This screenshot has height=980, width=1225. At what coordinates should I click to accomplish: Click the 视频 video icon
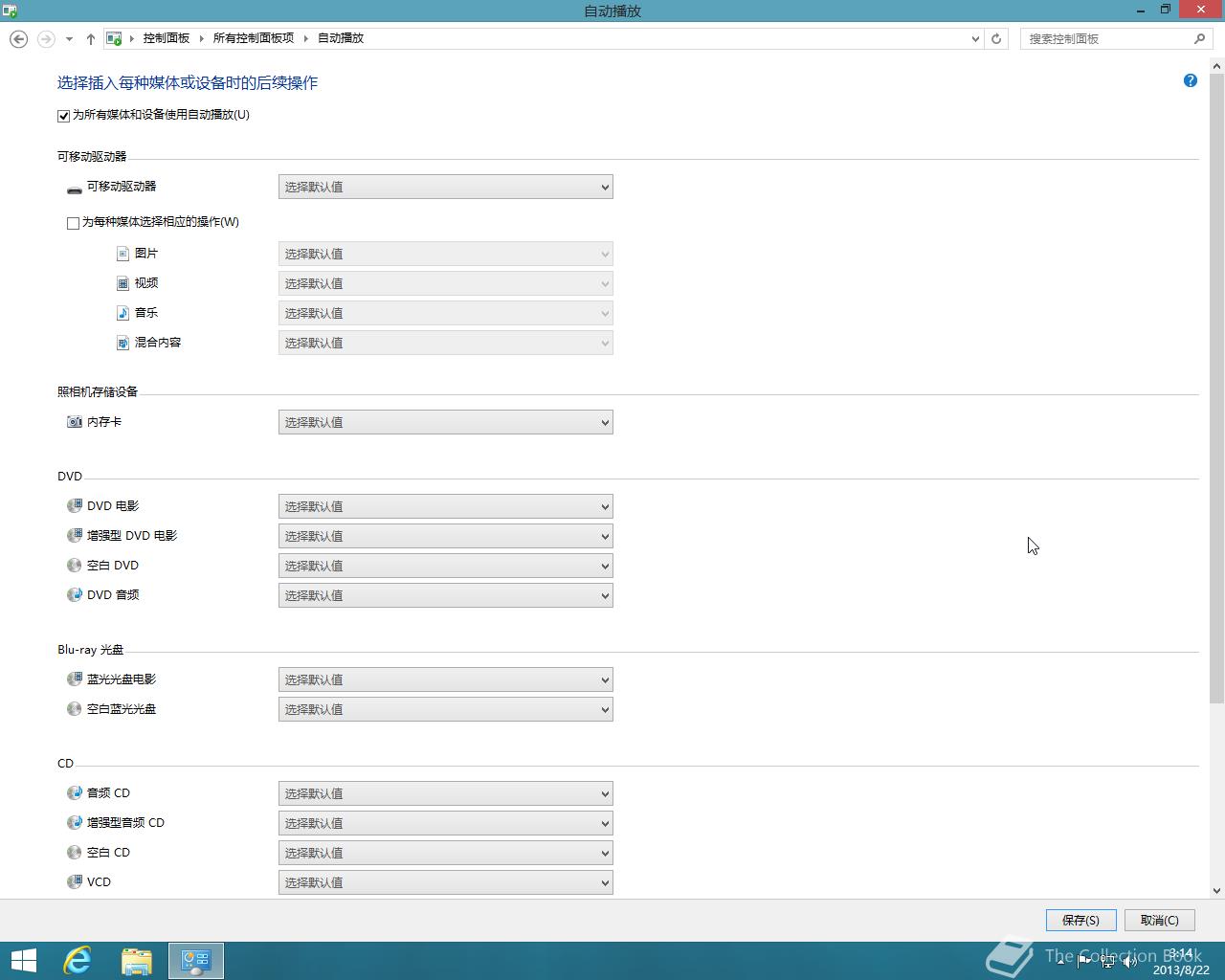pyautogui.click(x=122, y=283)
